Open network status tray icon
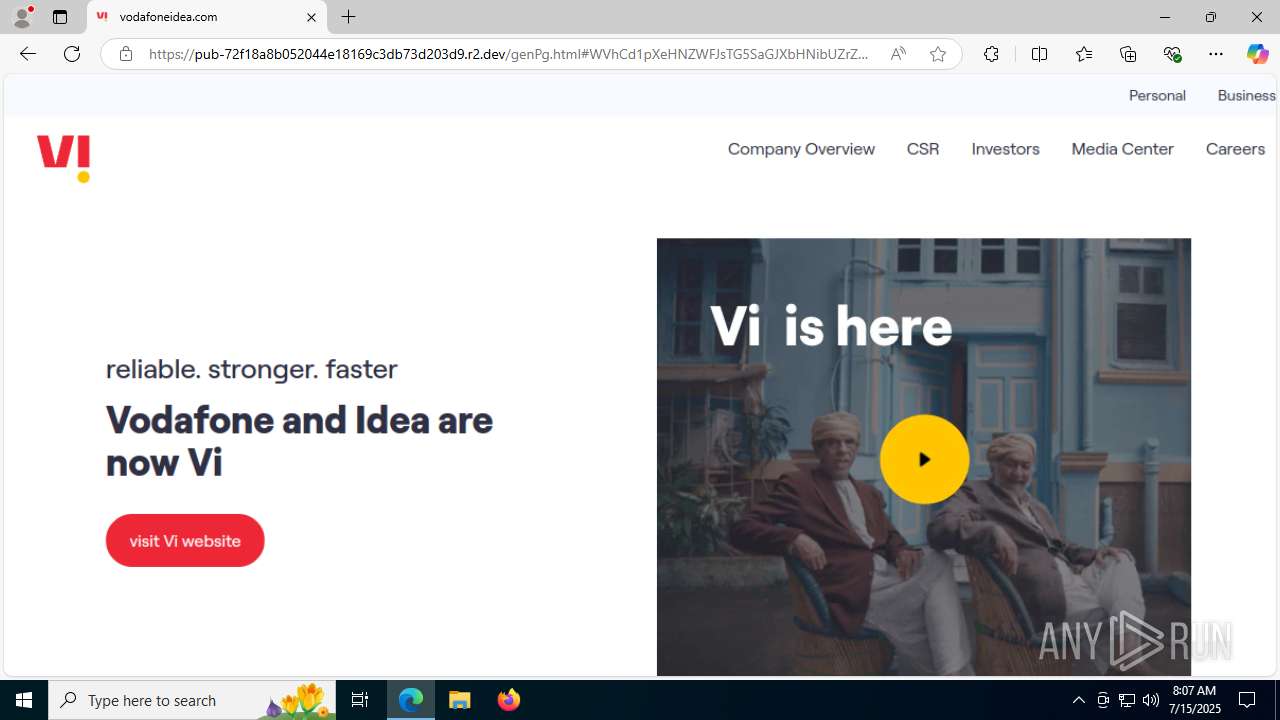The height and width of the screenshot is (720, 1280). (1127, 700)
